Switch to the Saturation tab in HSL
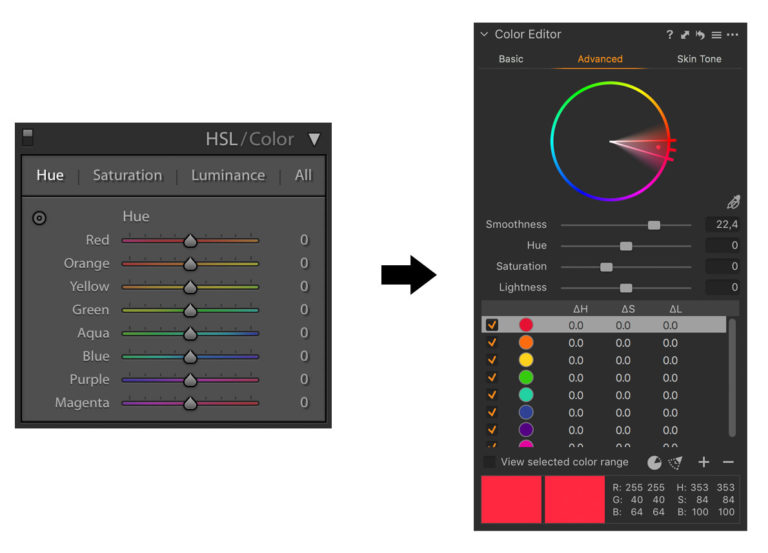 tap(127, 176)
